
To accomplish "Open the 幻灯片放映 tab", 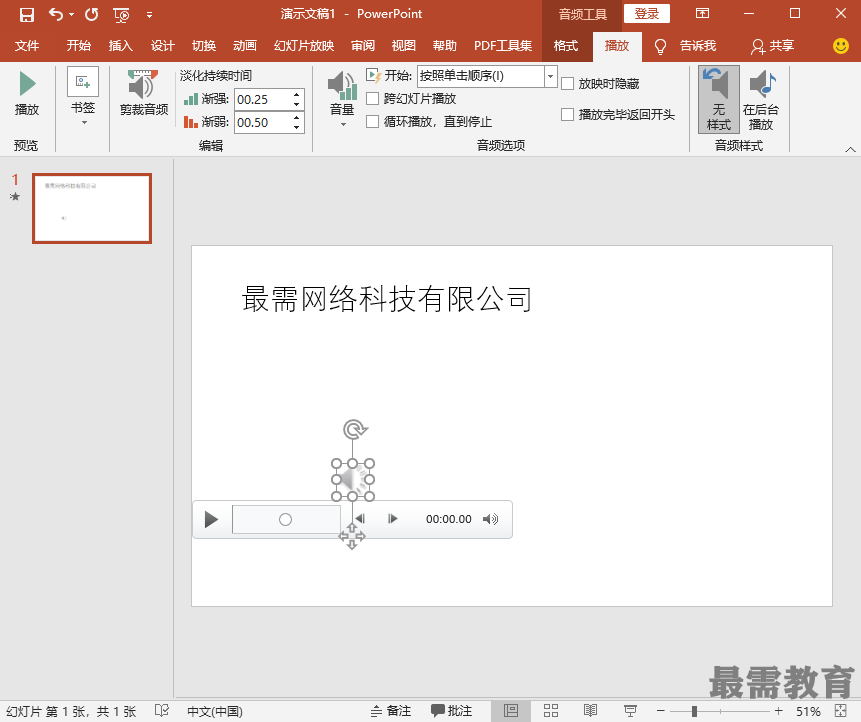I will (304, 46).
